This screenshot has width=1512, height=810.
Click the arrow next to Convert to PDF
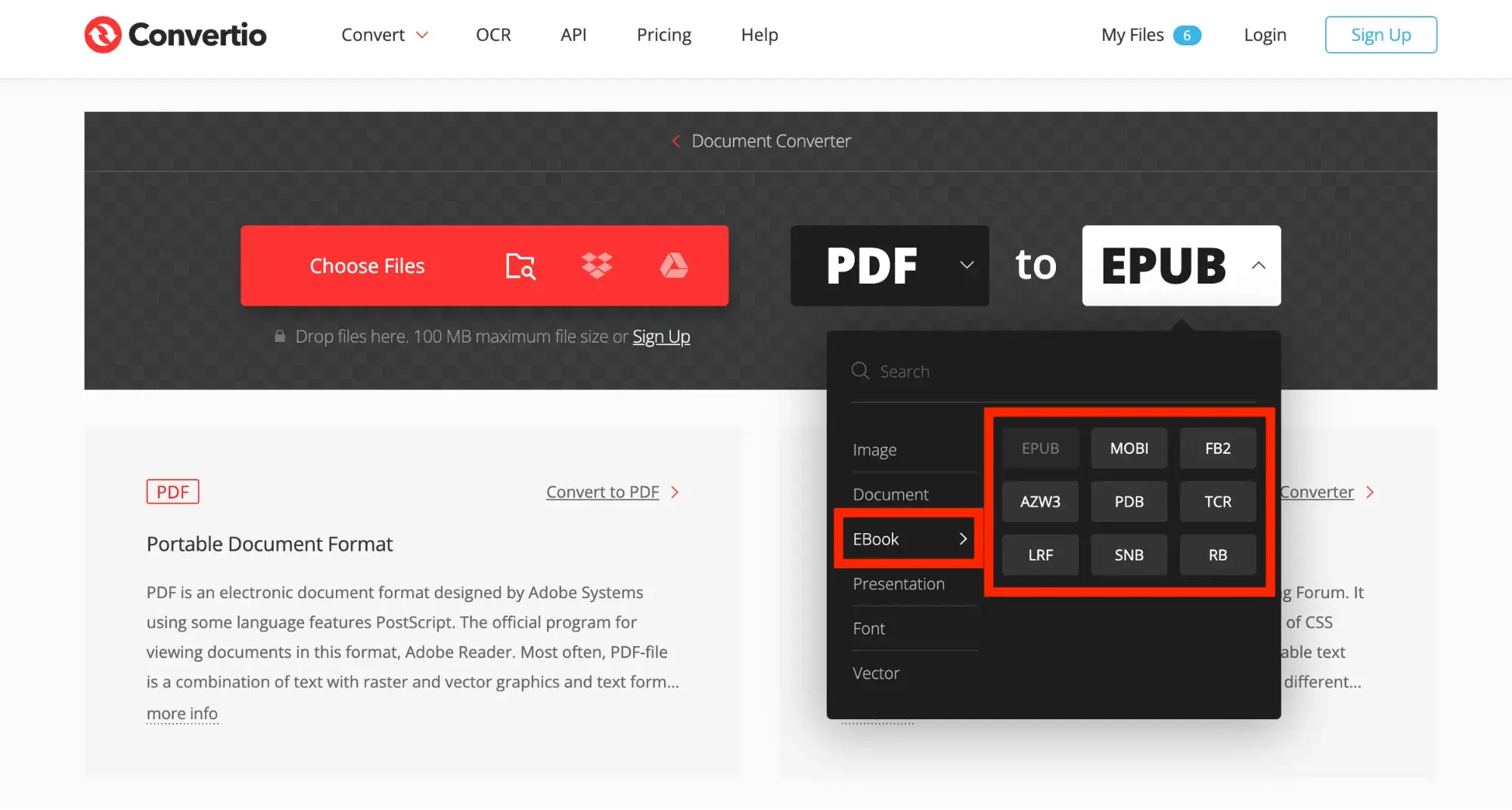click(x=675, y=492)
